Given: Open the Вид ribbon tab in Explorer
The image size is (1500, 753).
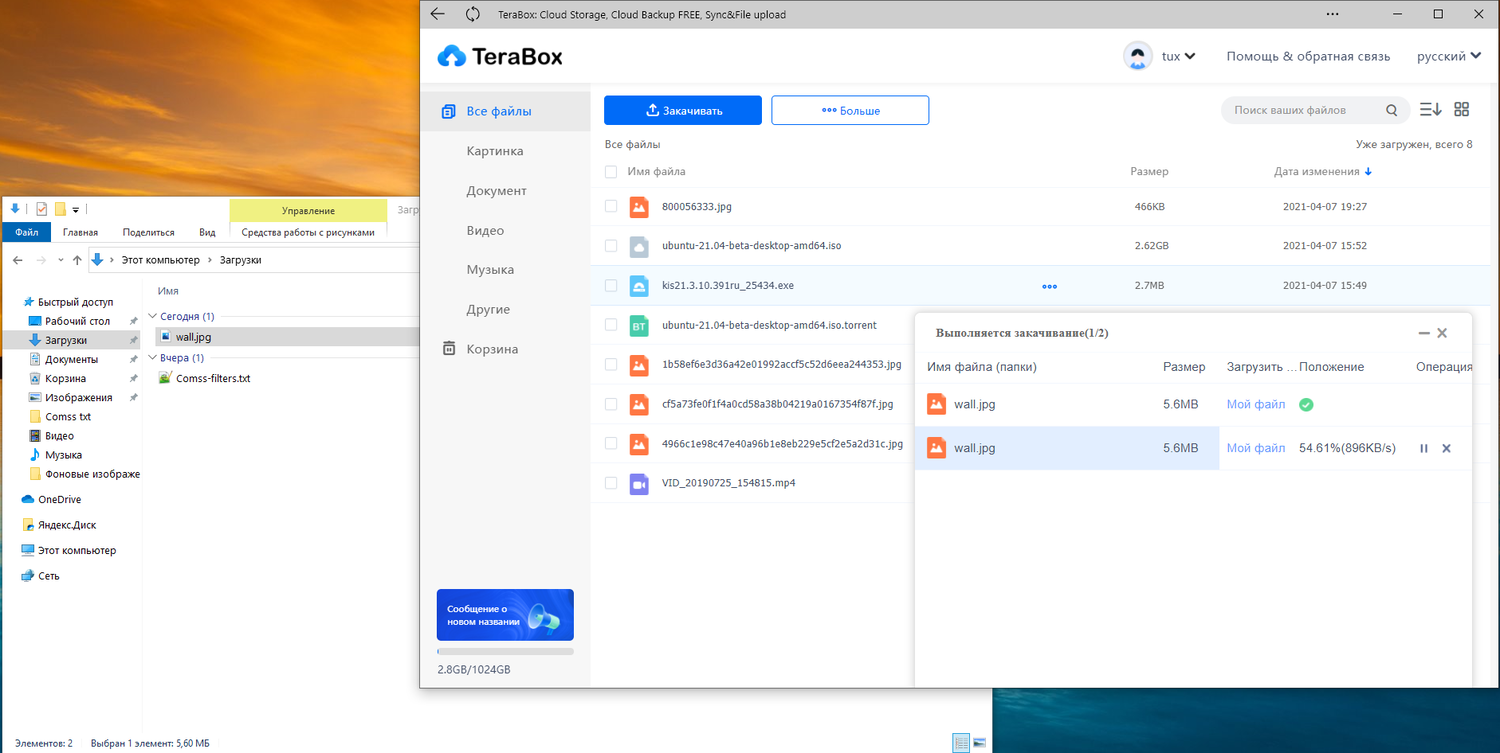Looking at the screenshot, I should [207, 232].
